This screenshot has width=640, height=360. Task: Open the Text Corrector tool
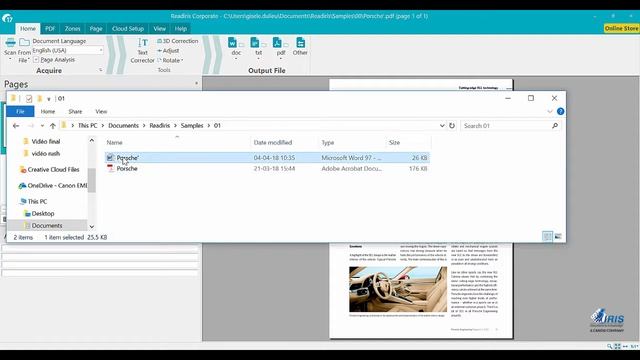coord(142,51)
